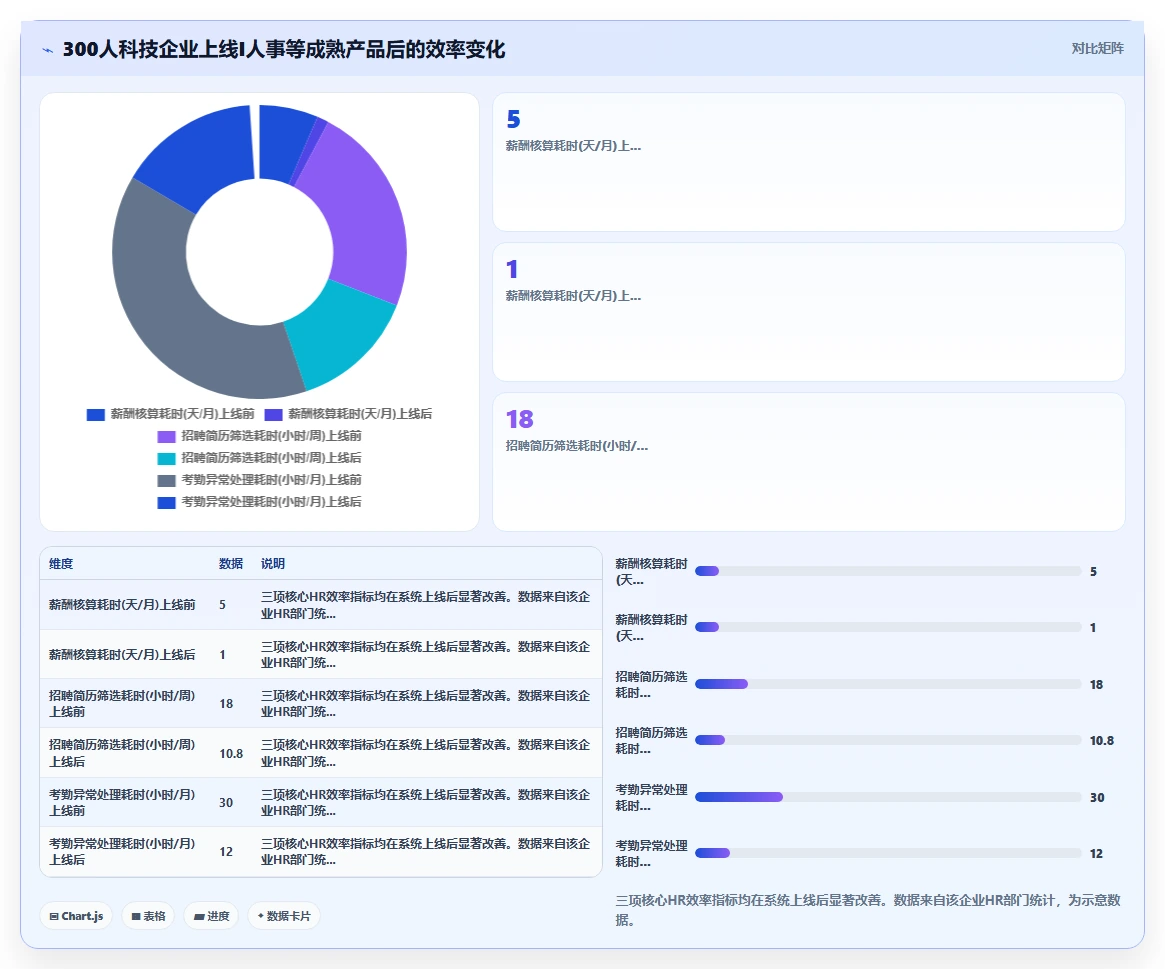The image size is (1165, 969).
Task: Open the data card showing value 18
Action: coord(808,462)
